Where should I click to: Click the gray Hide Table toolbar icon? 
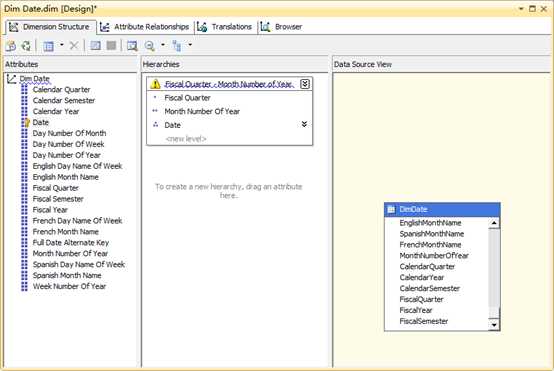click(111, 46)
